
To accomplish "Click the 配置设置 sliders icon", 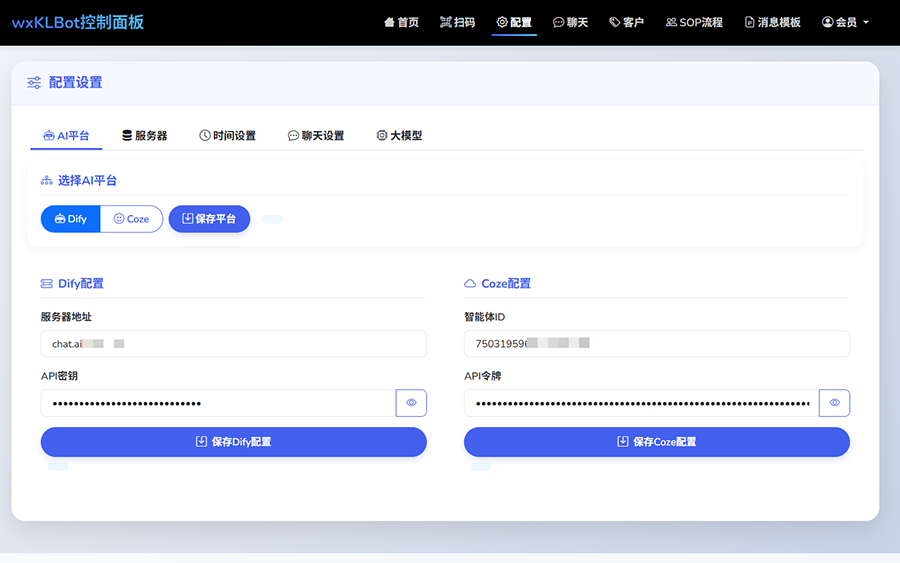I will click(x=34, y=83).
